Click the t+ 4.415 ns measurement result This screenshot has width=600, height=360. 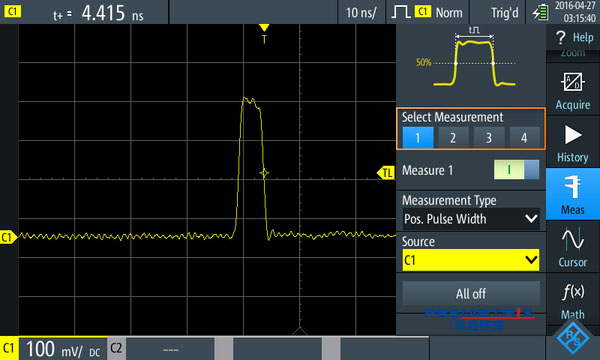pyautogui.click(x=99, y=13)
